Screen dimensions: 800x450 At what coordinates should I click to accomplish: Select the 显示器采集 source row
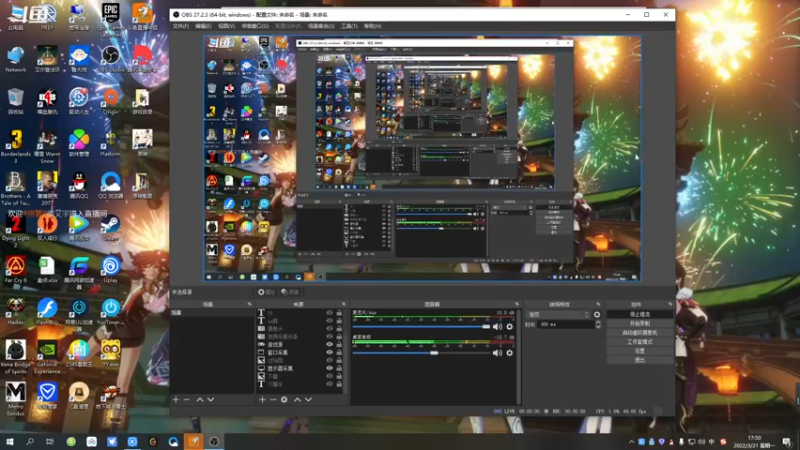coord(300,368)
